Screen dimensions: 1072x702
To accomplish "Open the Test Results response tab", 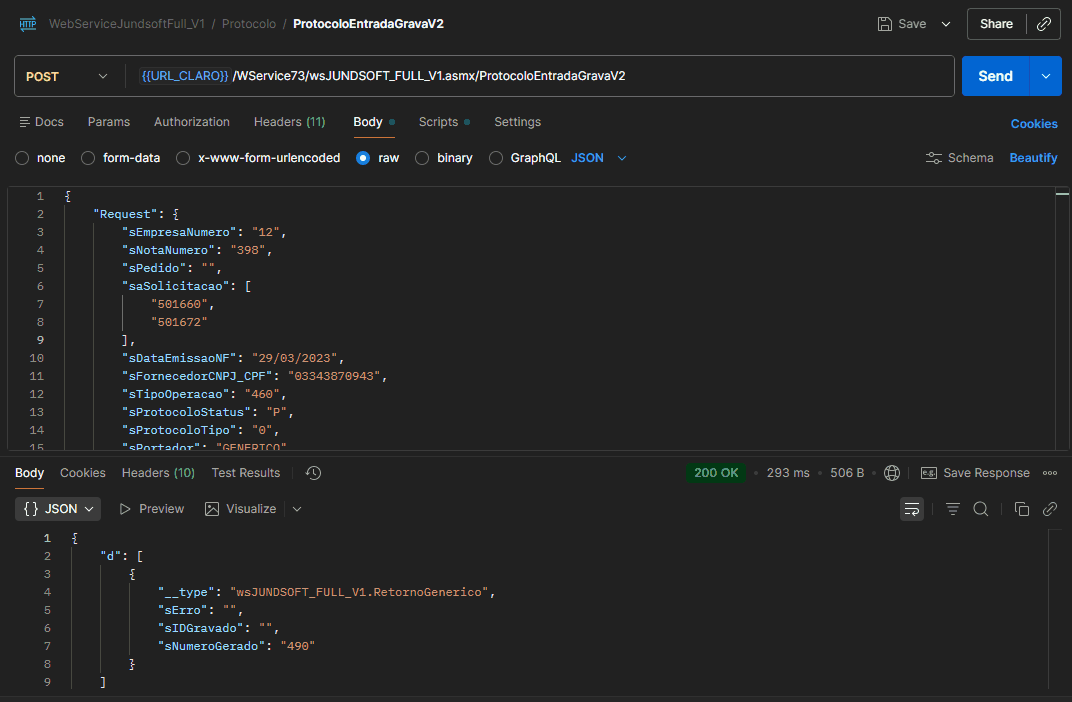I will [245, 473].
